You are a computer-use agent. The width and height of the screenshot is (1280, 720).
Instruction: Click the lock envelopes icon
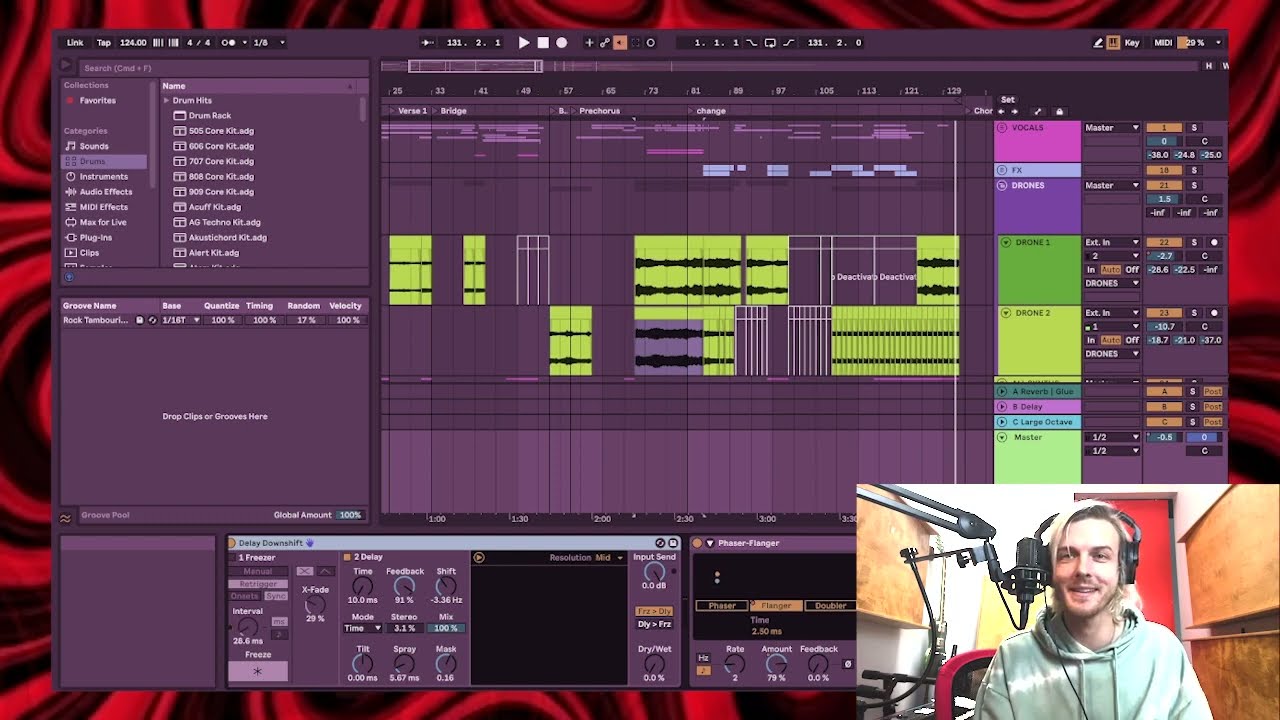[1060, 112]
